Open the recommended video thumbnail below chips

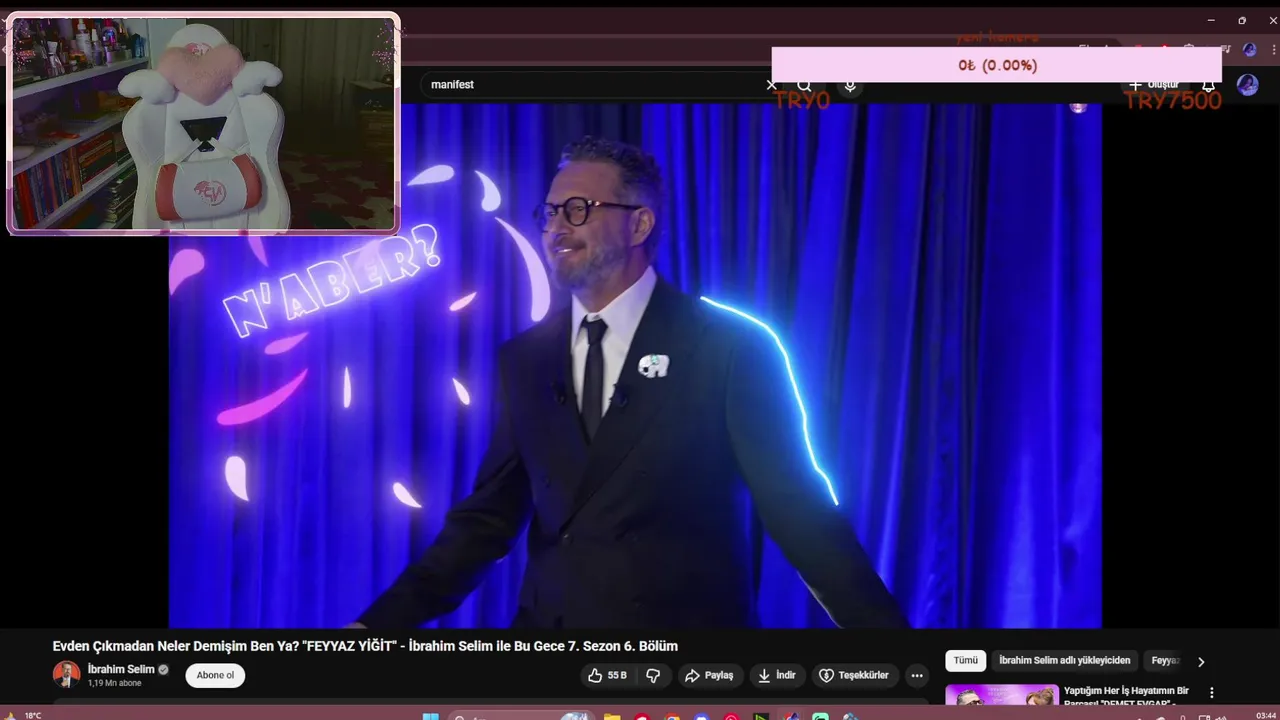click(x=1002, y=696)
